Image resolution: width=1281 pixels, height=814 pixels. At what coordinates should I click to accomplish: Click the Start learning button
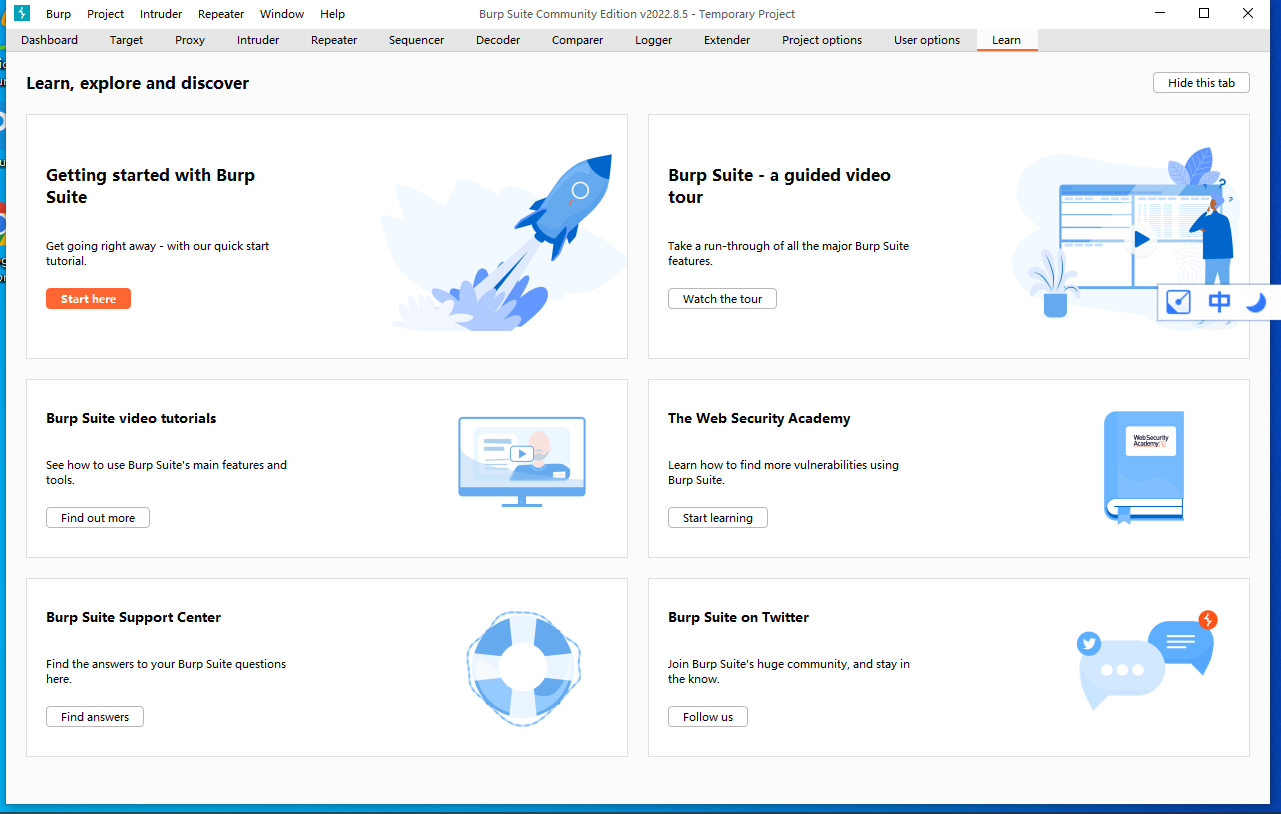click(x=718, y=518)
